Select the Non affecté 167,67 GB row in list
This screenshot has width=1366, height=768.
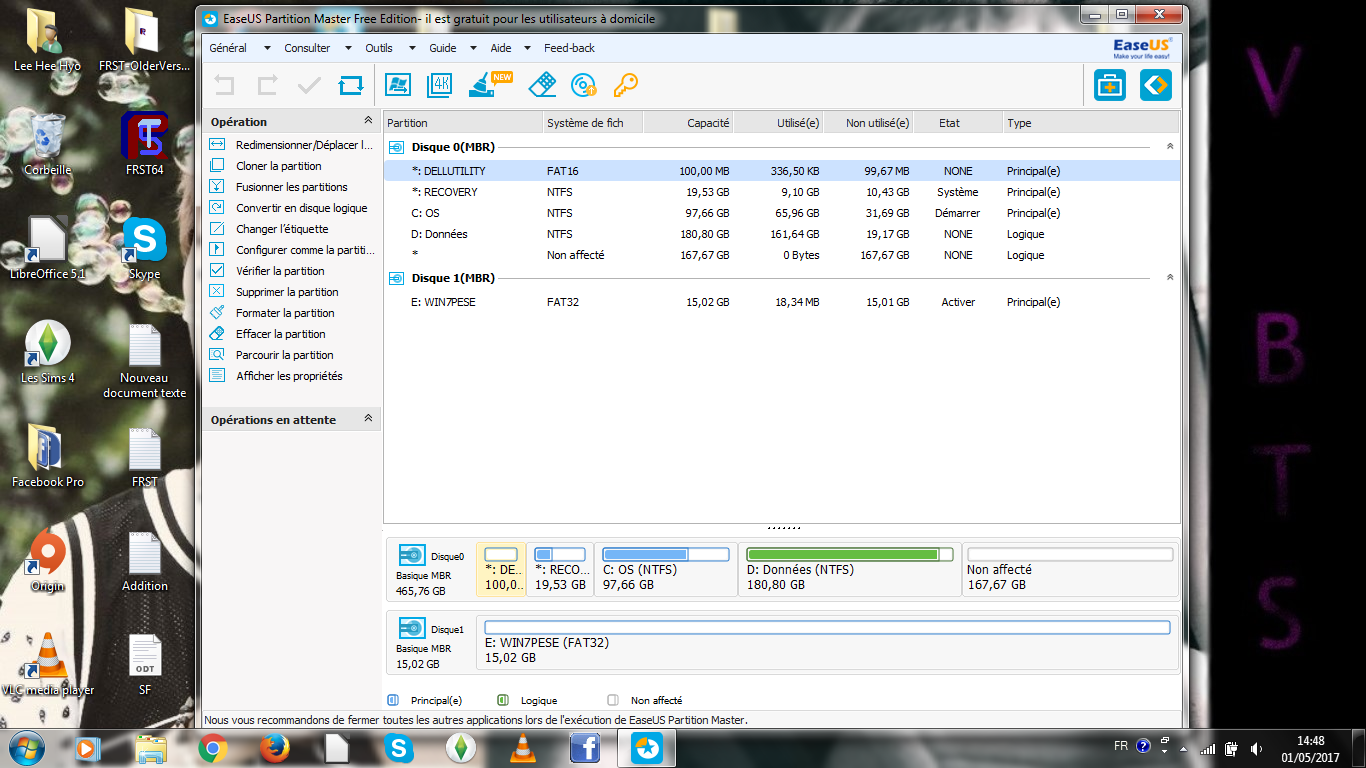pyautogui.click(x=781, y=255)
